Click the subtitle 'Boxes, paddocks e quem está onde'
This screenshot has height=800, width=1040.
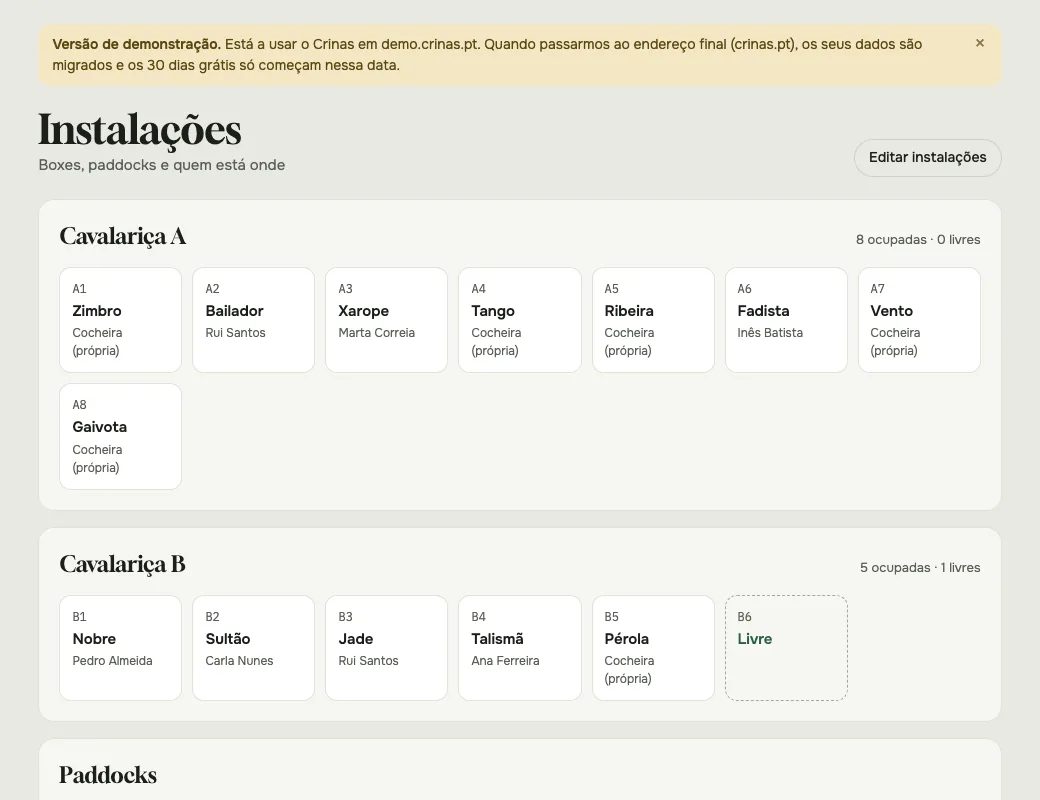coord(162,165)
